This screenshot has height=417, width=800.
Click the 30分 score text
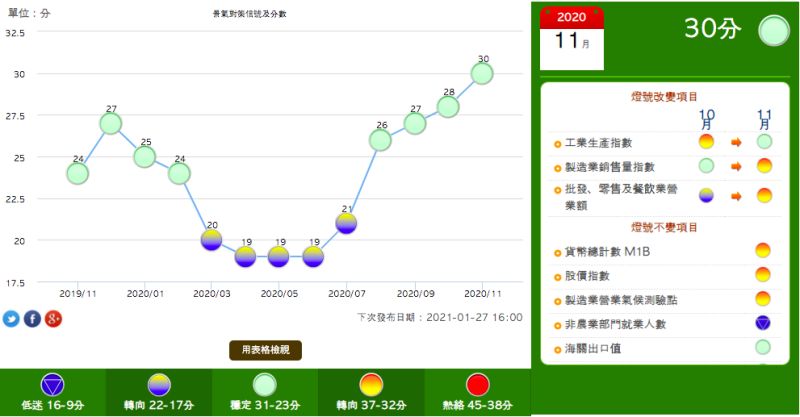(712, 28)
